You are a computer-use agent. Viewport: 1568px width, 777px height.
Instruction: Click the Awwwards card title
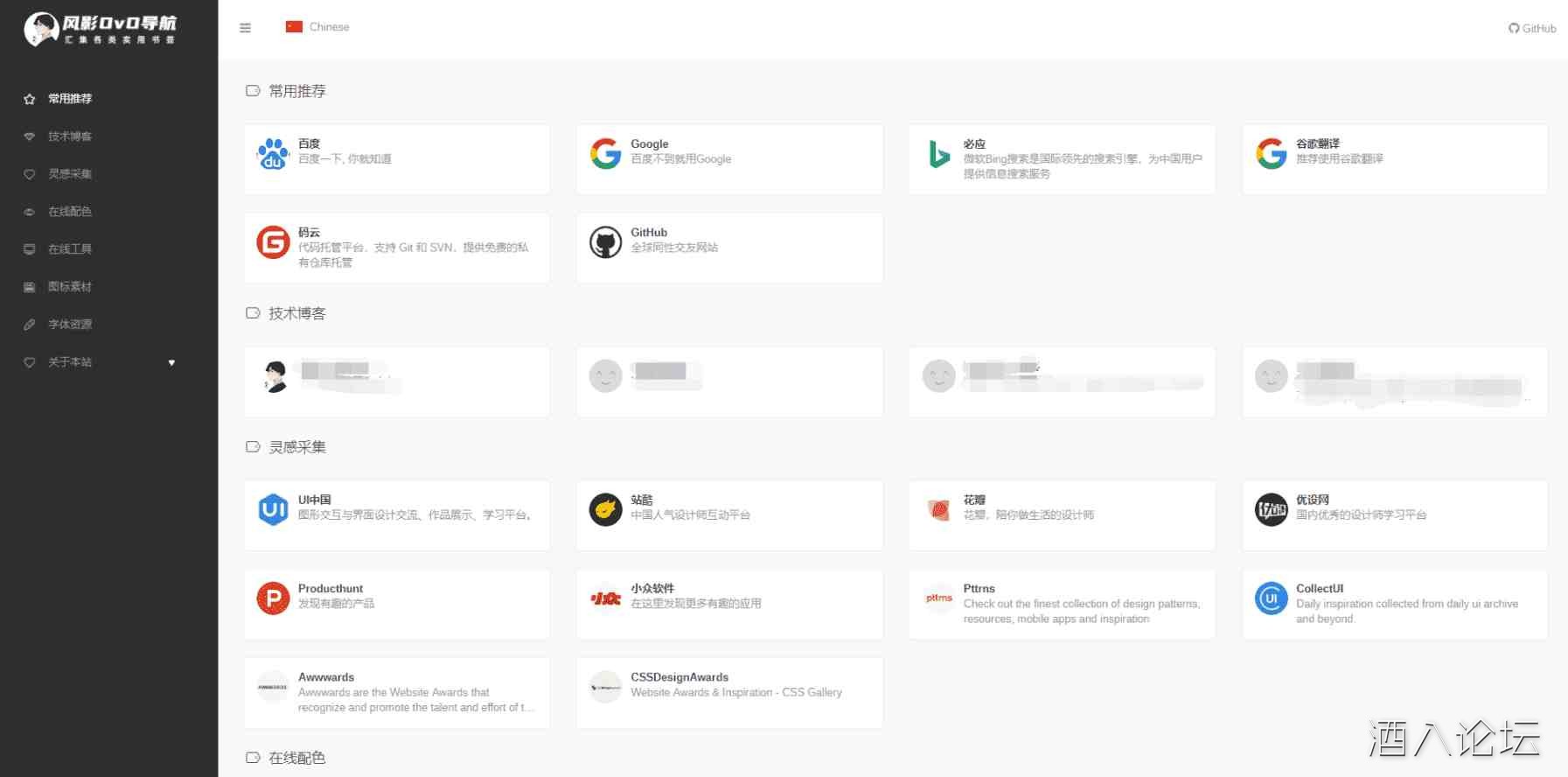point(326,677)
